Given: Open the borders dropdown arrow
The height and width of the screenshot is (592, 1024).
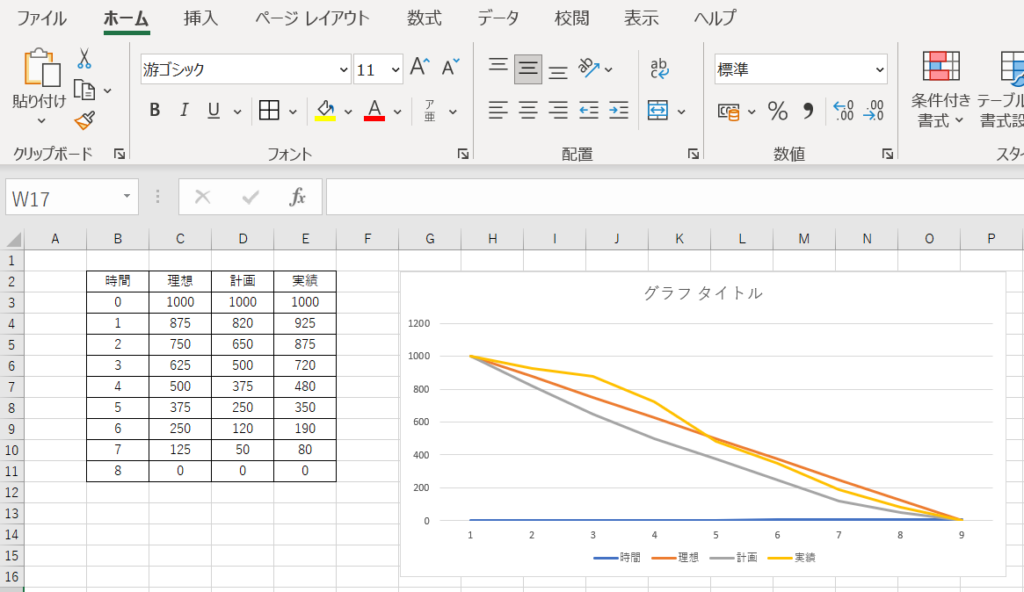Looking at the screenshot, I should [x=293, y=112].
